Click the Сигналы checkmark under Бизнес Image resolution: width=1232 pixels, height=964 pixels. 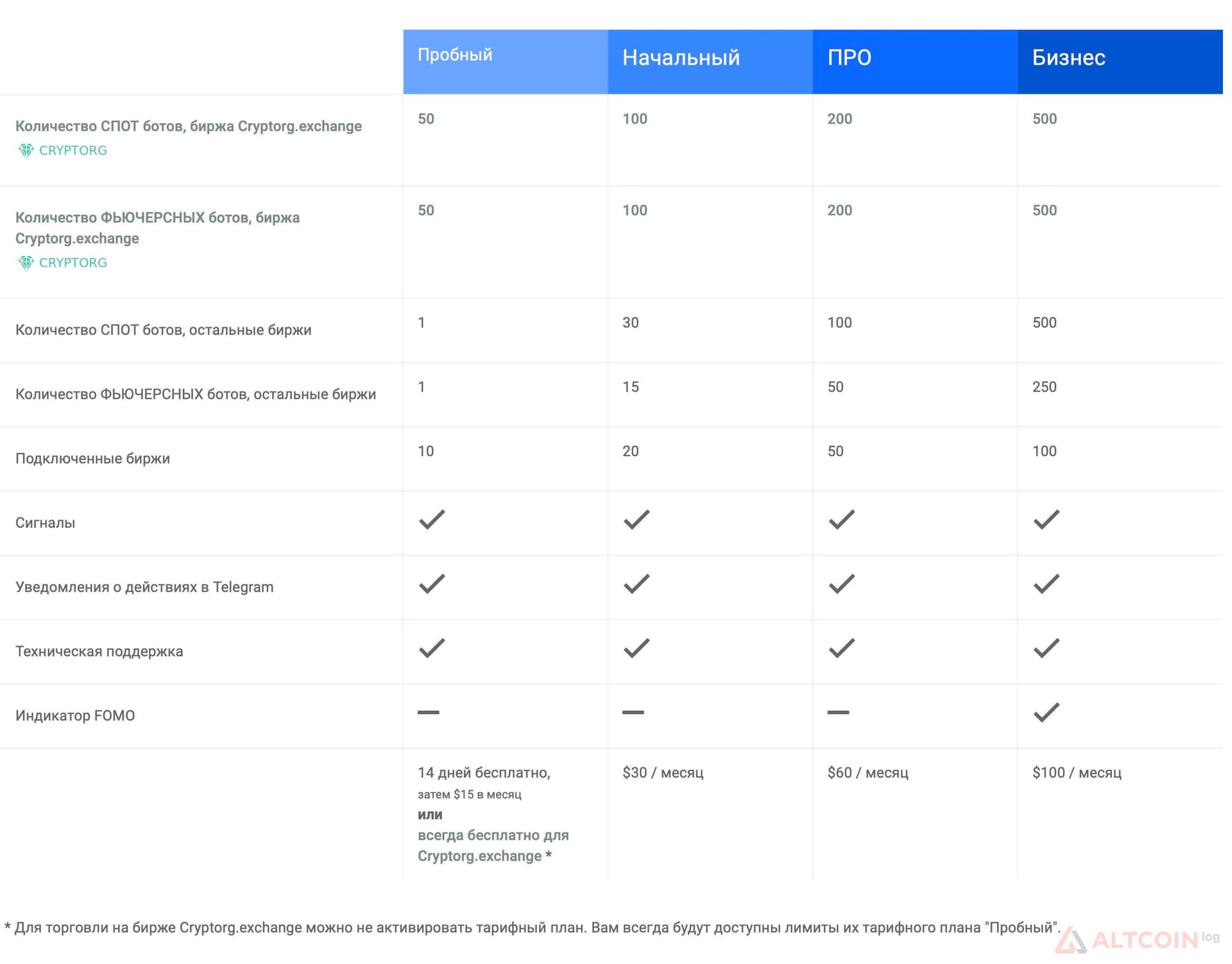coord(1047,520)
